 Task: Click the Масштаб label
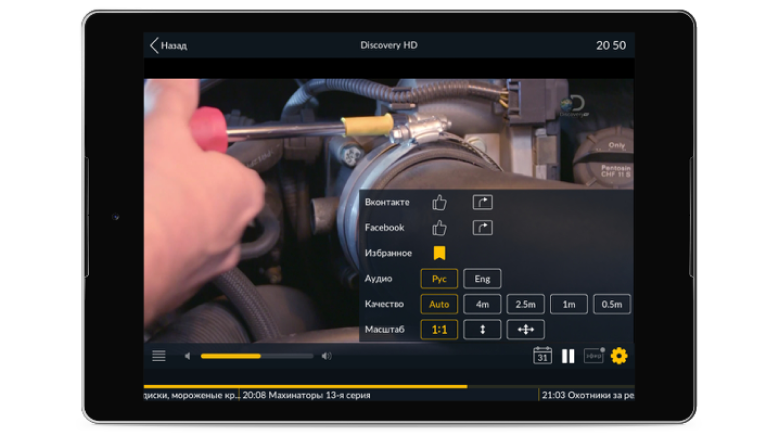[385, 329]
